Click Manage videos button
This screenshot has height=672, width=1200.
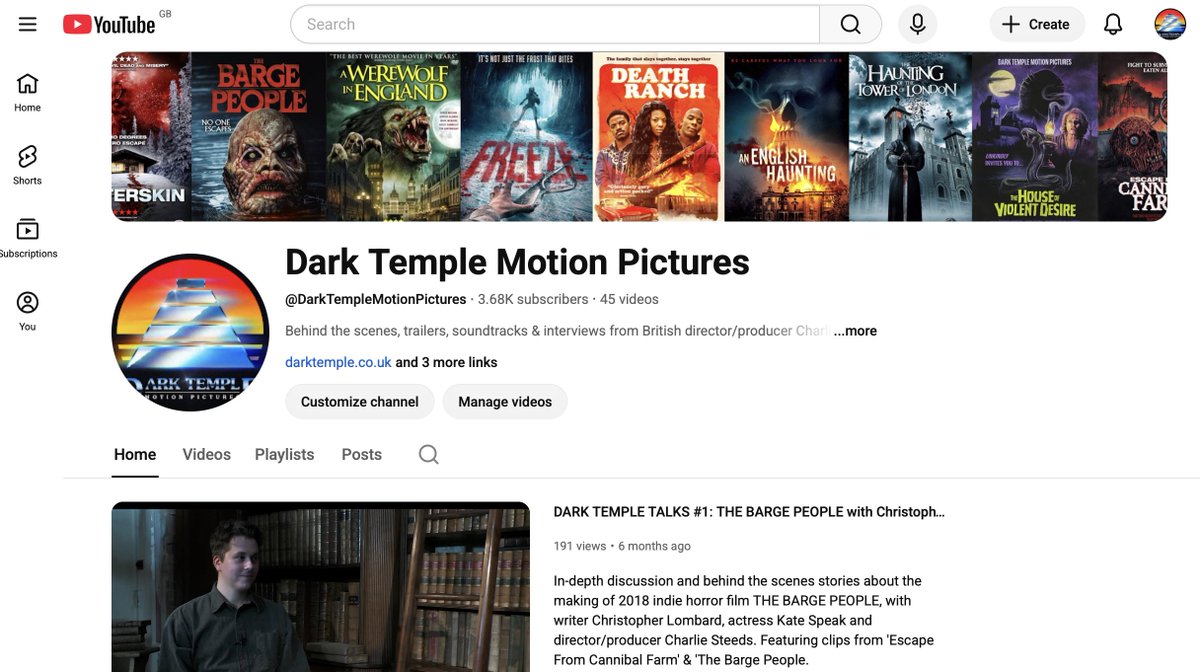(505, 402)
